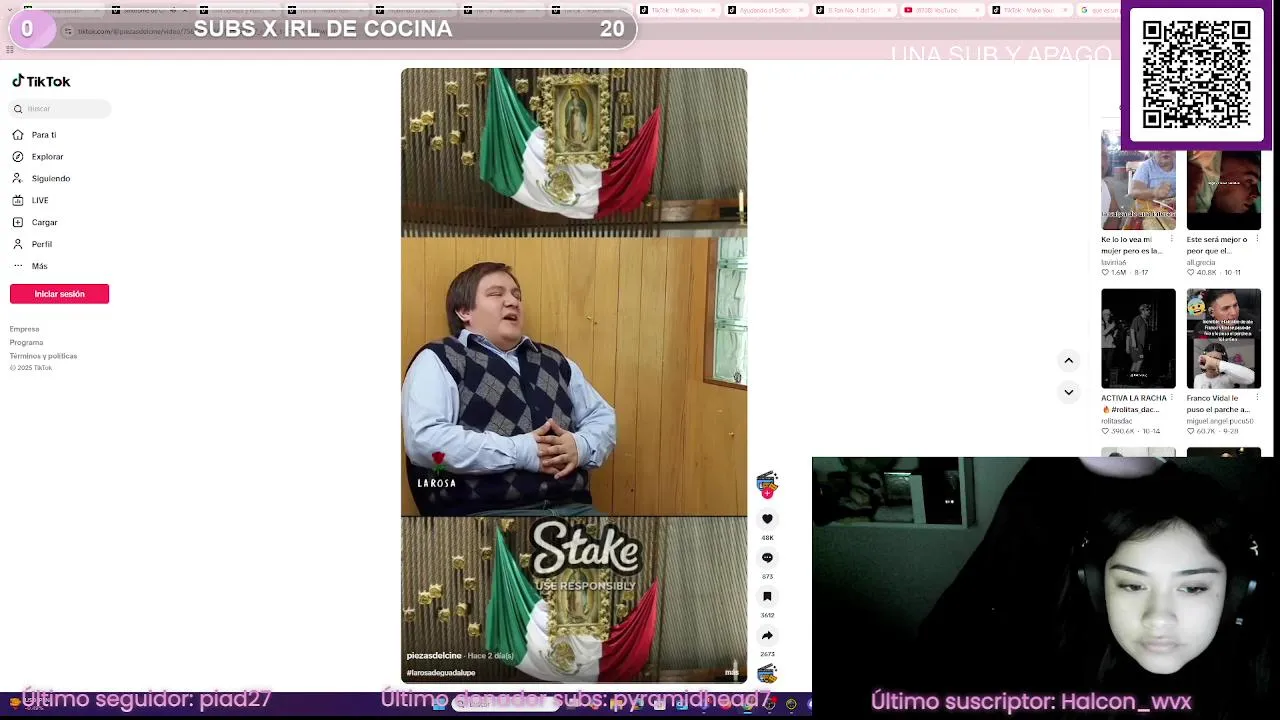Image resolution: width=1280 pixels, height=720 pixels.
Task: Click the search magnifier icon
Action: pos(18,108)
